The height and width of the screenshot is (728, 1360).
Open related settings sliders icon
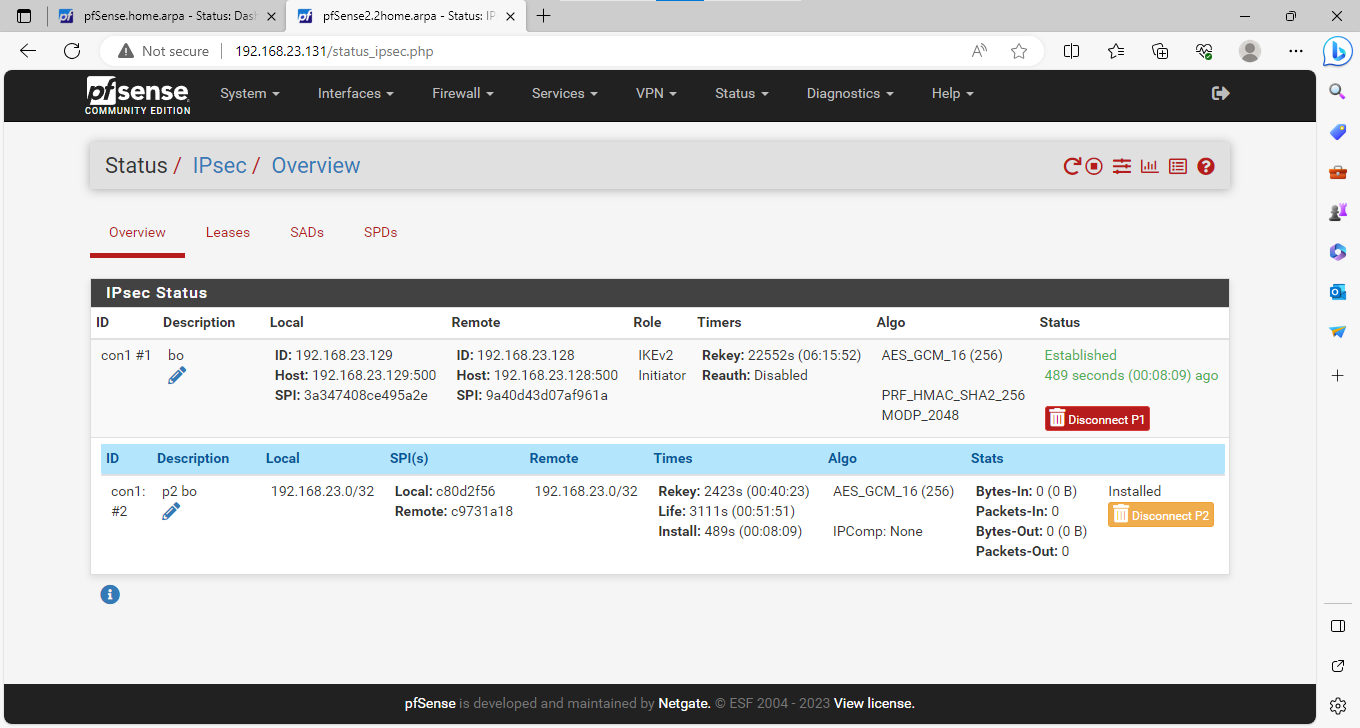pyautogui.click(x=1122, y=167)
